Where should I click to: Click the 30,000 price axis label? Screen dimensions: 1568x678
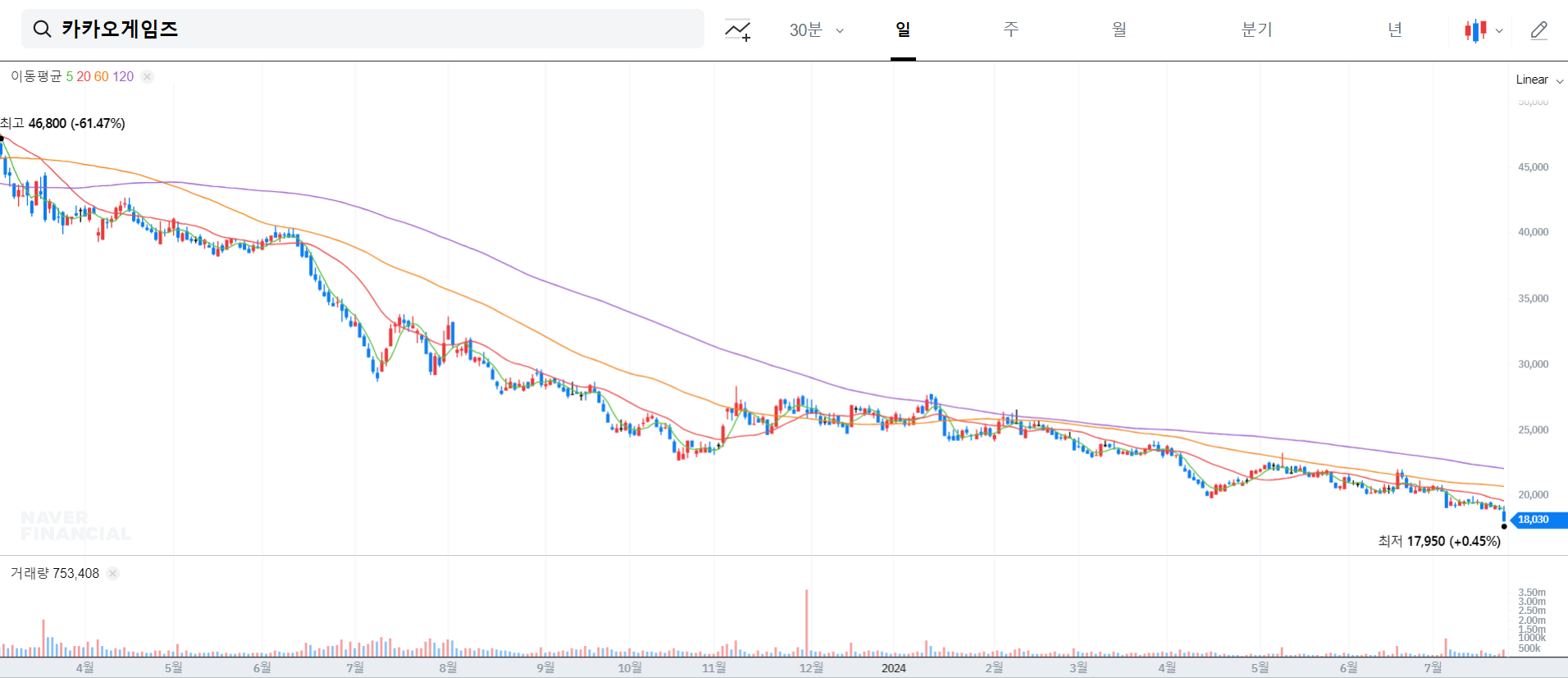[1533, 364]
